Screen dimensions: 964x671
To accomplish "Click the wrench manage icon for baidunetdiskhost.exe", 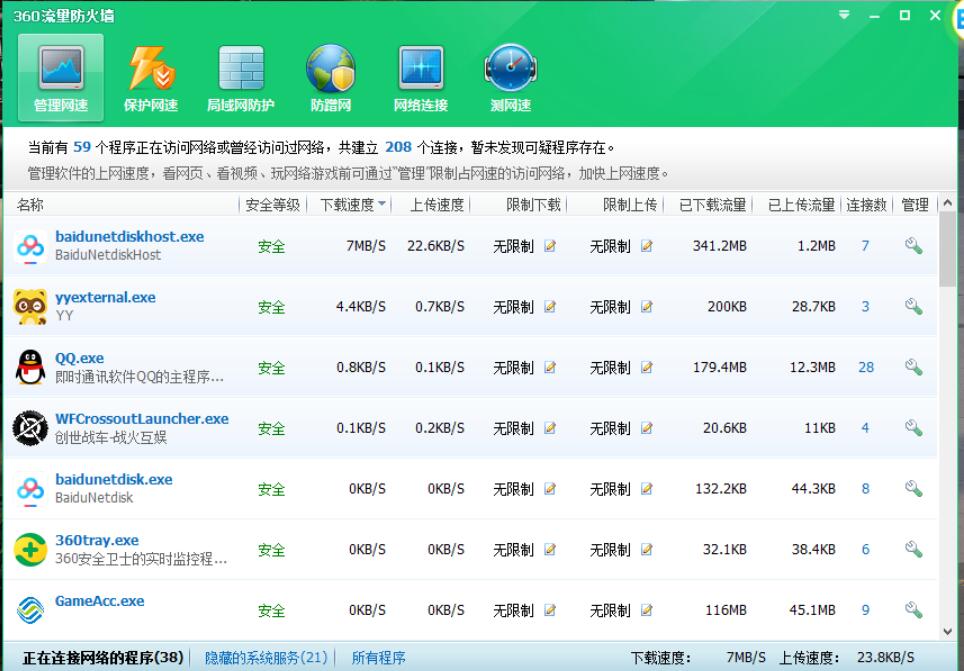I will [915, 247].
